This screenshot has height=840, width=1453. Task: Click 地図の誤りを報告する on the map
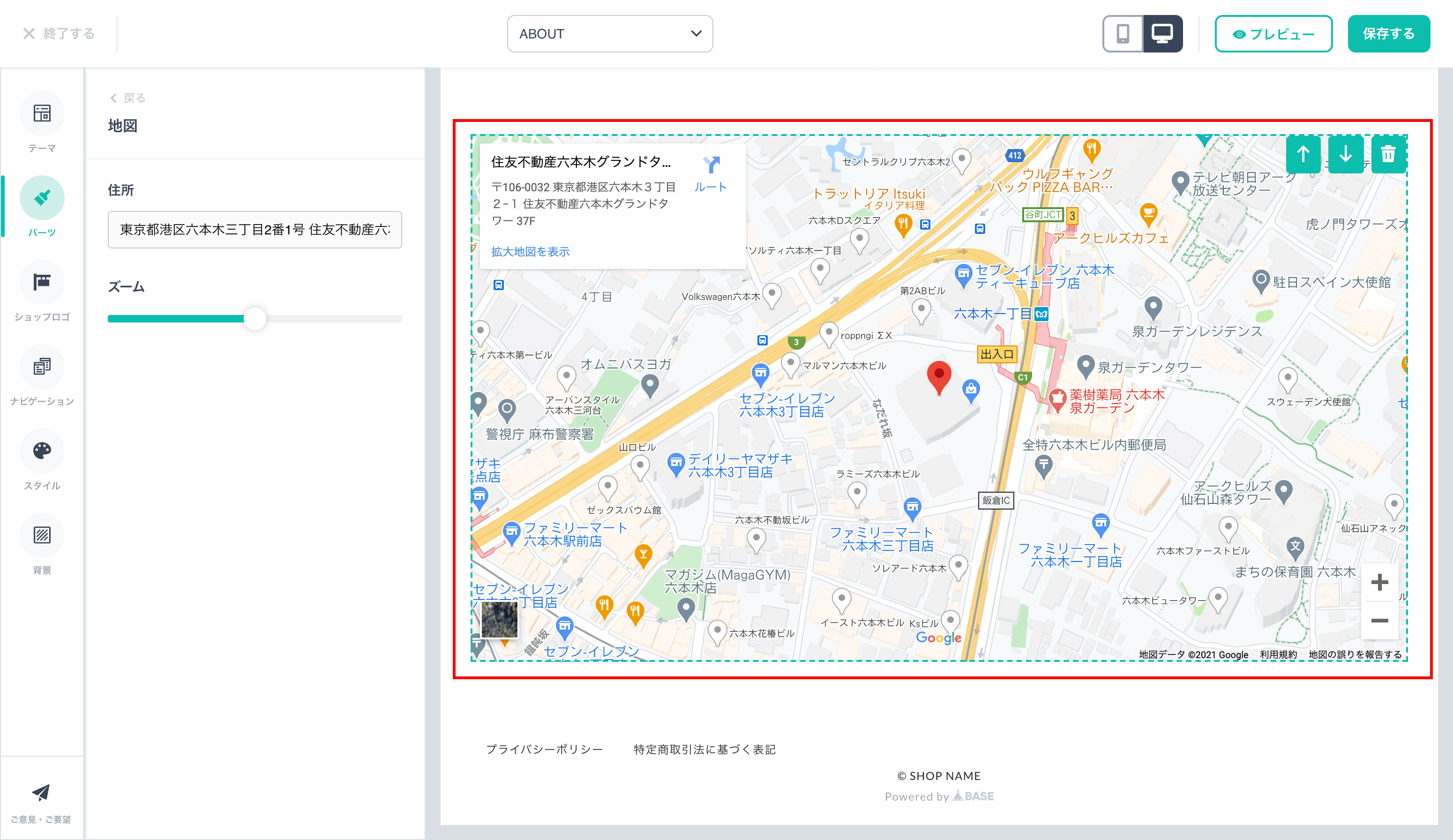(x=1355, y=654)
